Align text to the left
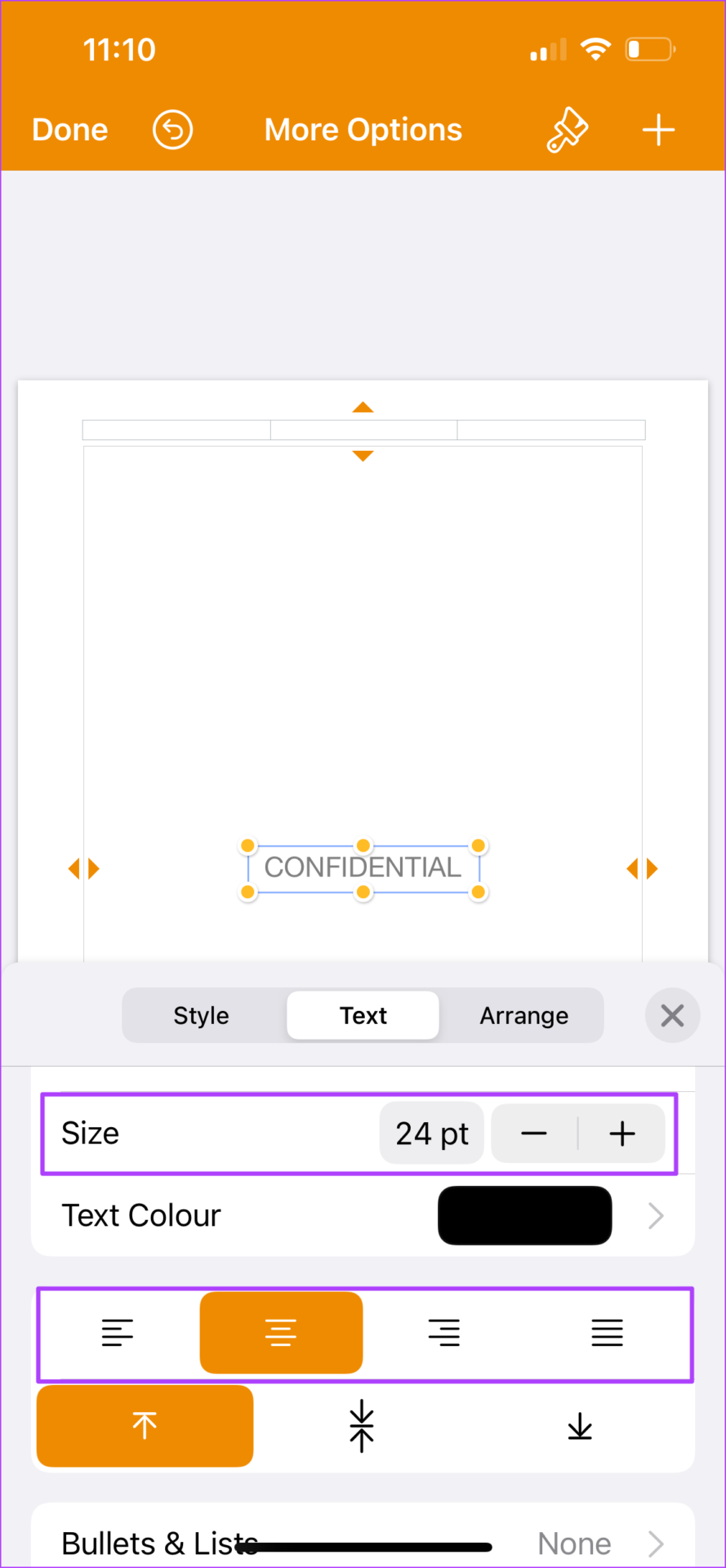Viewport: 726px width, 1568px height. pyautogui.click(x=118, y=1333)
